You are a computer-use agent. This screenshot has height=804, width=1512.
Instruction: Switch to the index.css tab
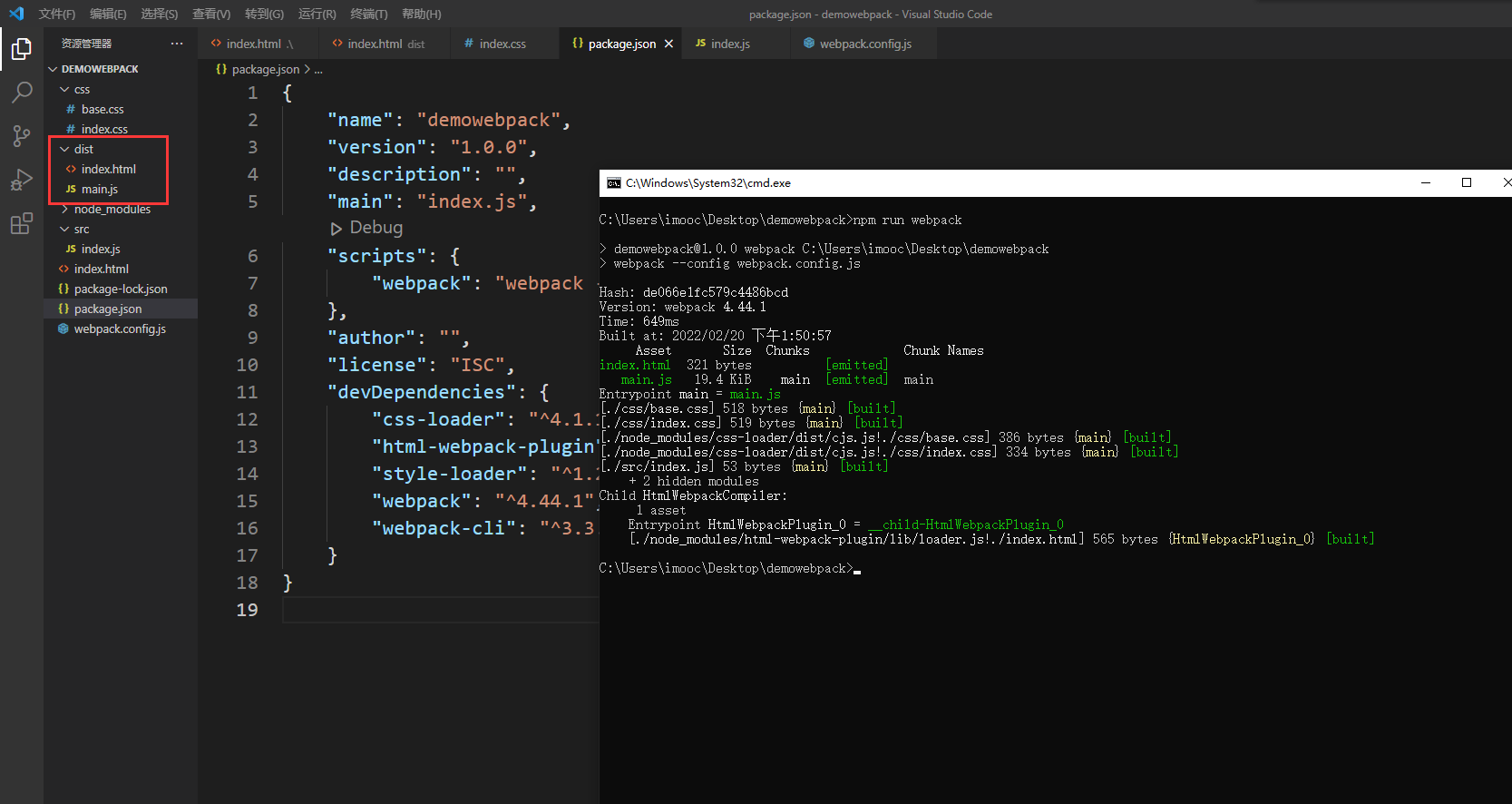tap(502, 44)
